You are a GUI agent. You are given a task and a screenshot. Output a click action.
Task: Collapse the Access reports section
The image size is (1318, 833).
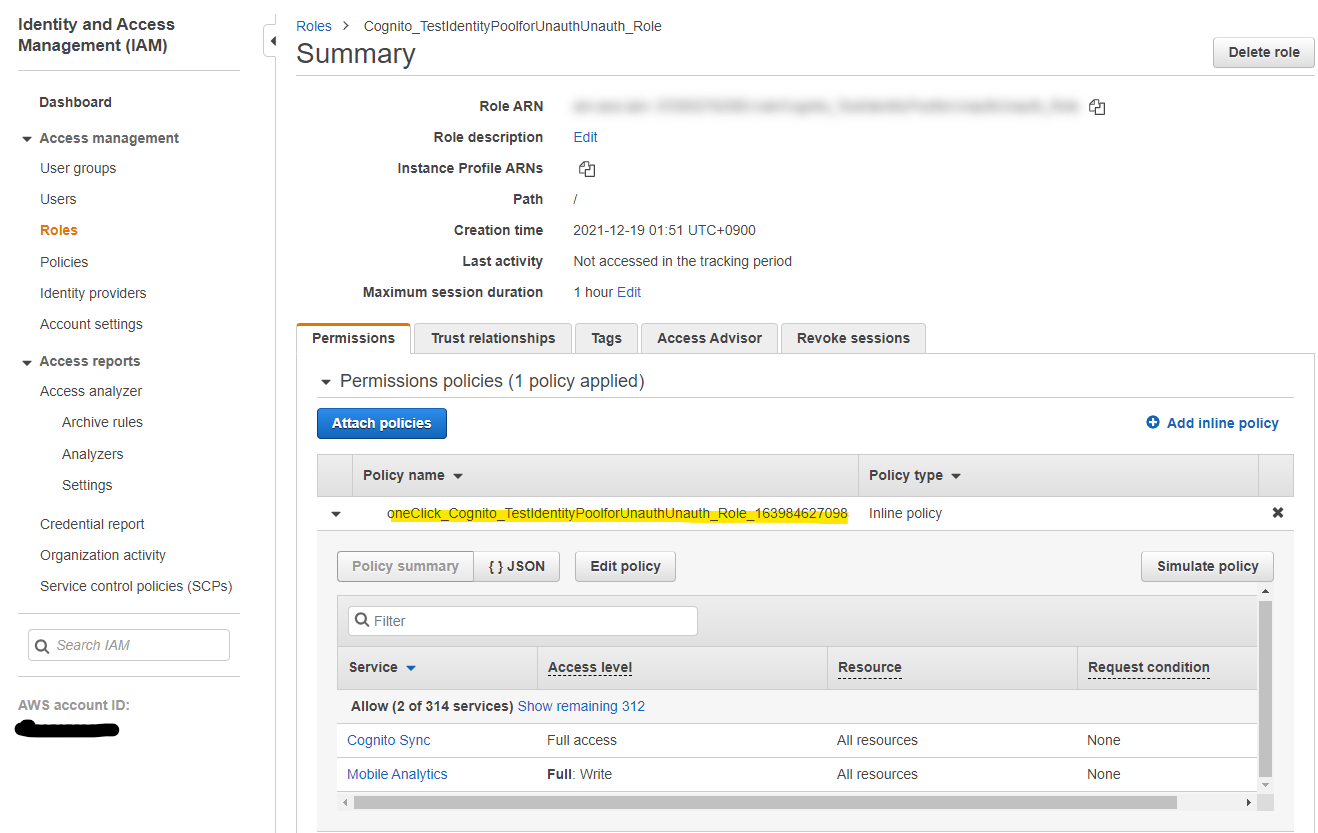[27, 362]
